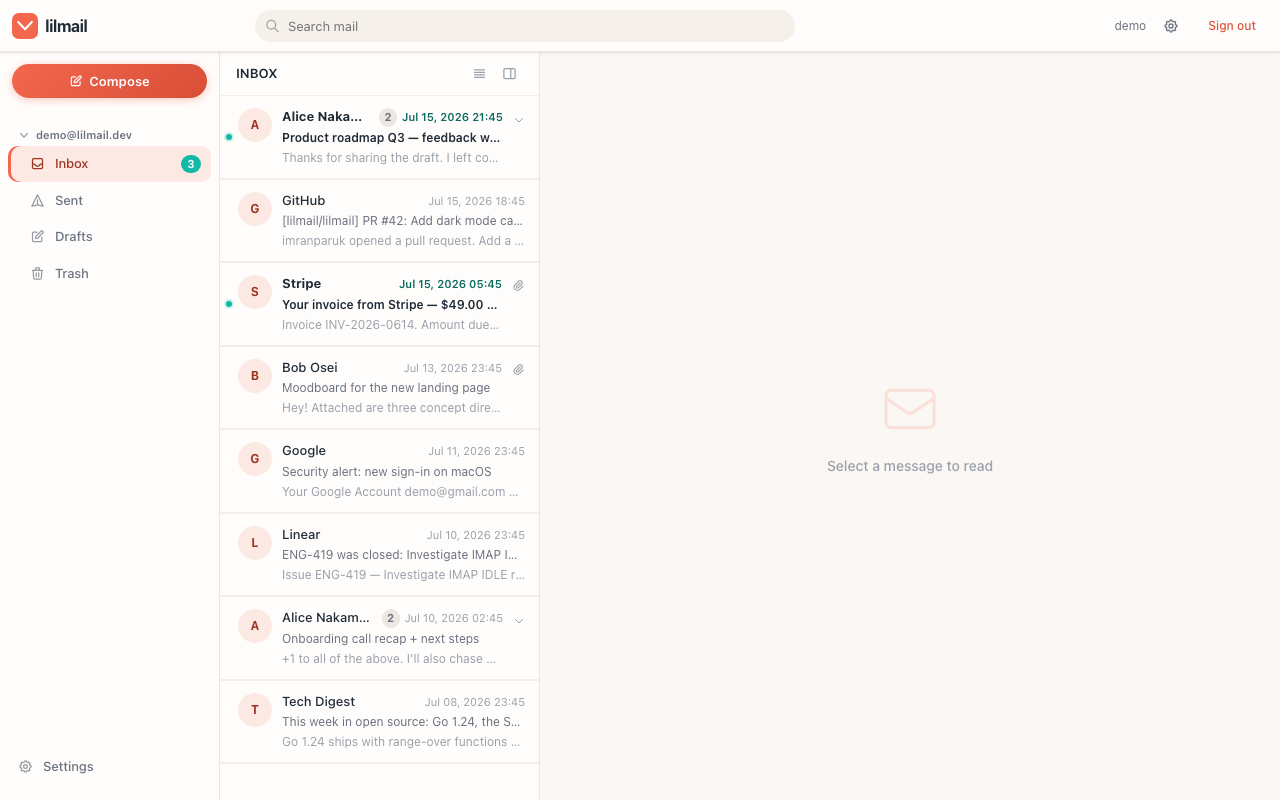The height and width of the screenshot is (800, 1280).
Task: Click the lilmail logo icon
Action: pyautogui.click(x=25, y=26)
